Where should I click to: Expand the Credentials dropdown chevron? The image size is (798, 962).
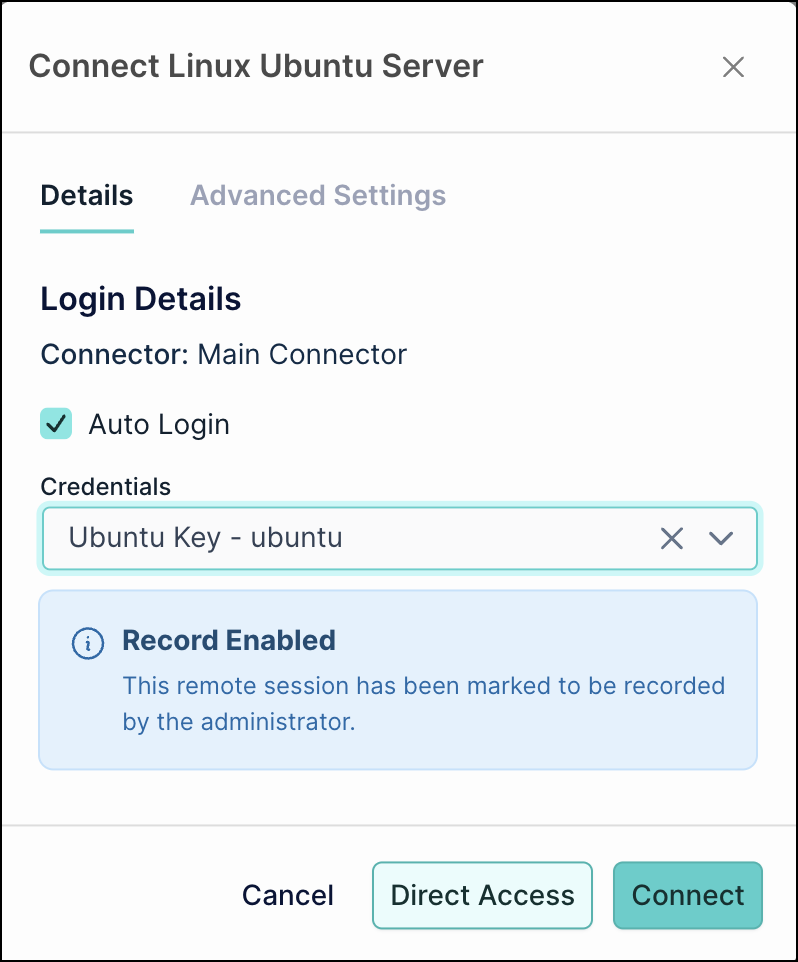(x=721, y=539)
